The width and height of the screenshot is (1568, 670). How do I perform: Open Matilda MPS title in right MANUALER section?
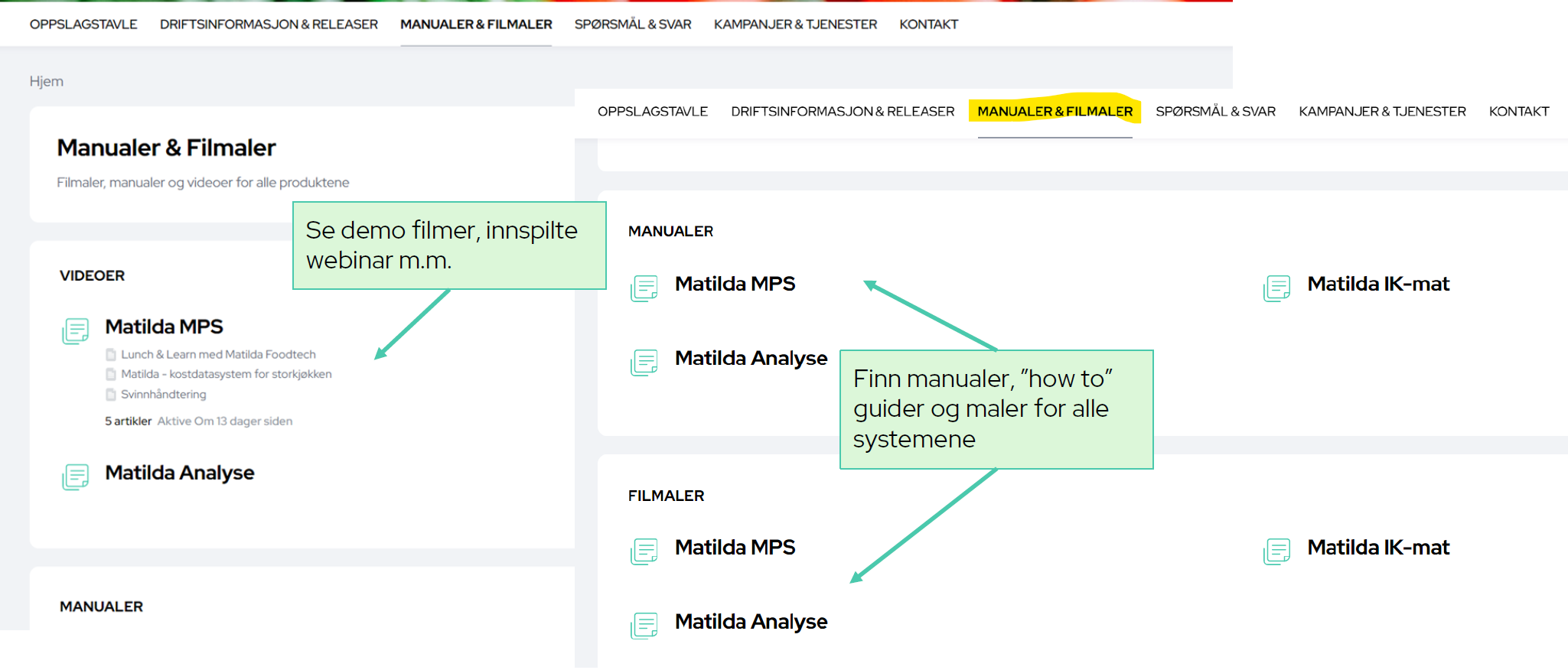coord(735,284)
